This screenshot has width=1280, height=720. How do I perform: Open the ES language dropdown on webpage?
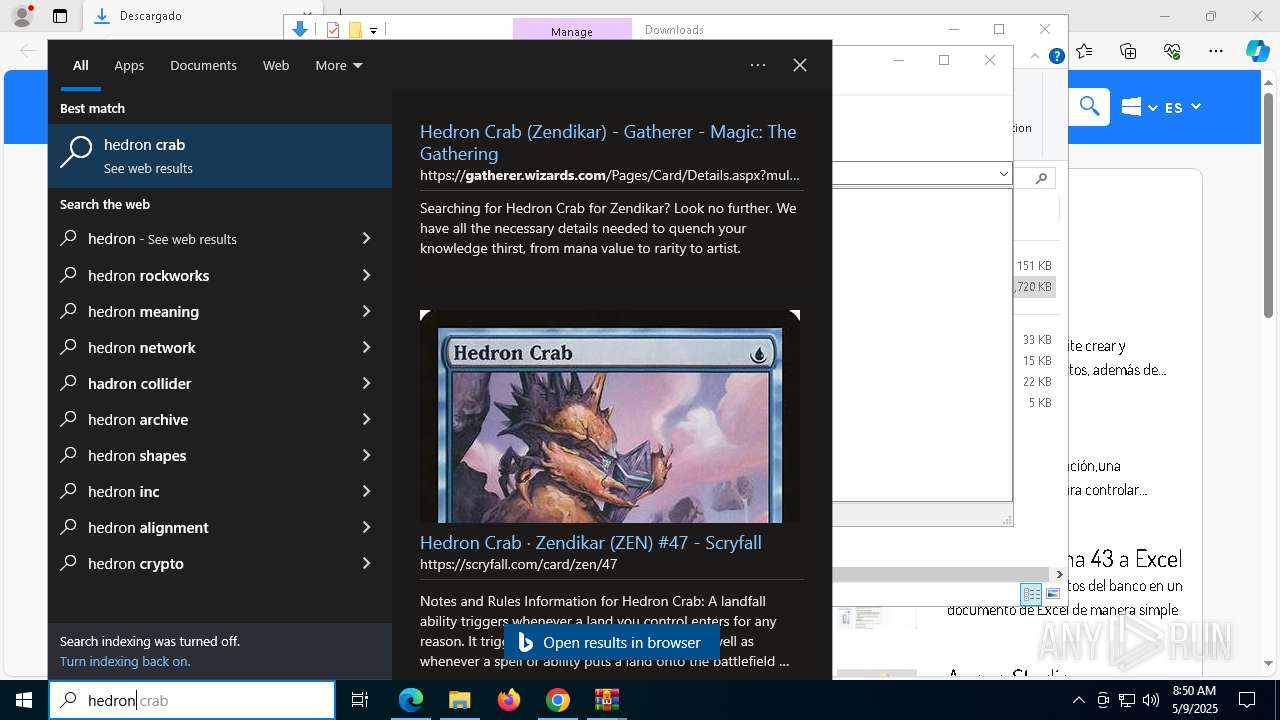pyautogui.click(x=1182, y=107)
